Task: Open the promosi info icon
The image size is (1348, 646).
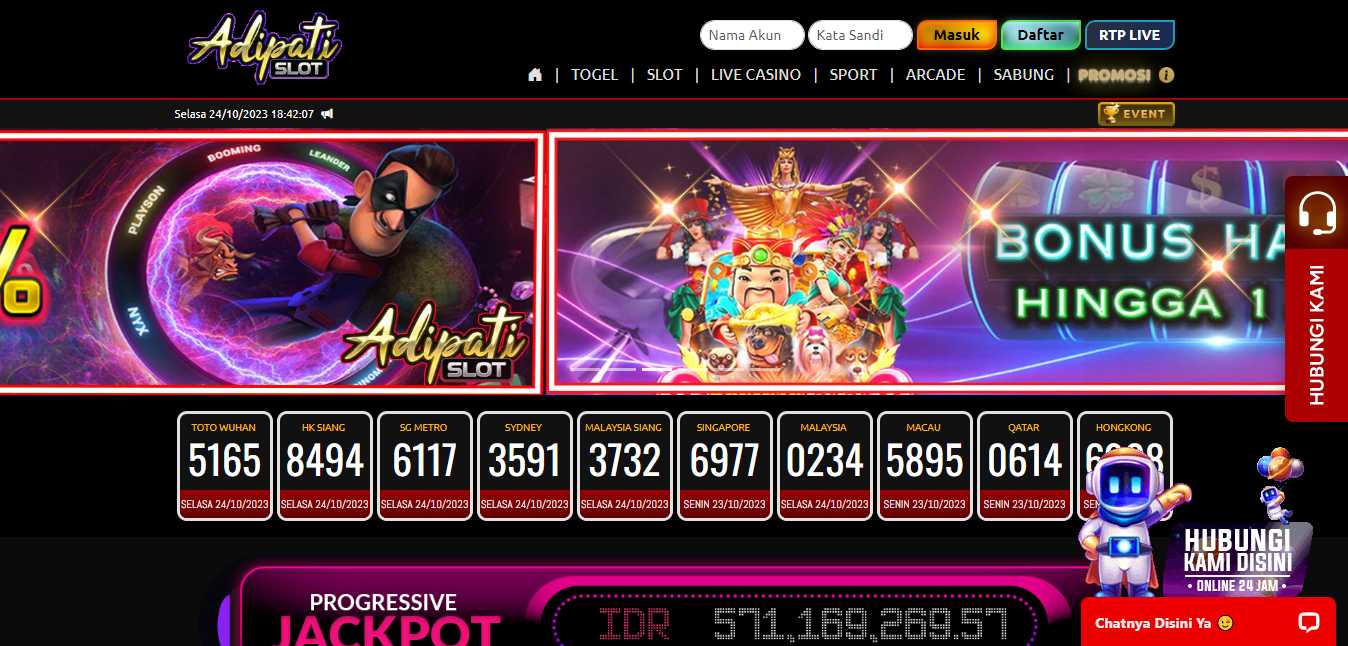Action: click(1166, 75)
